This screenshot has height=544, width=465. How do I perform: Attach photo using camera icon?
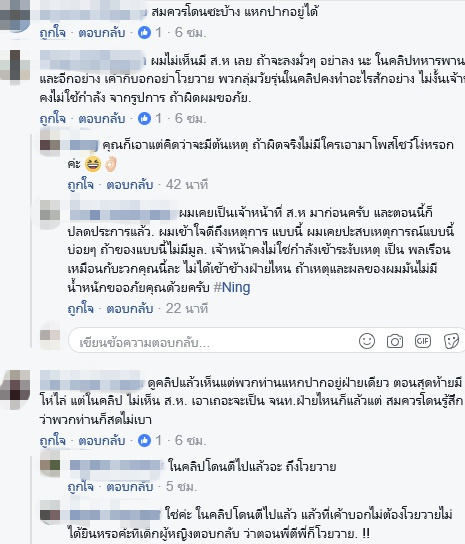pyautogui.click(x=395, y=341)
